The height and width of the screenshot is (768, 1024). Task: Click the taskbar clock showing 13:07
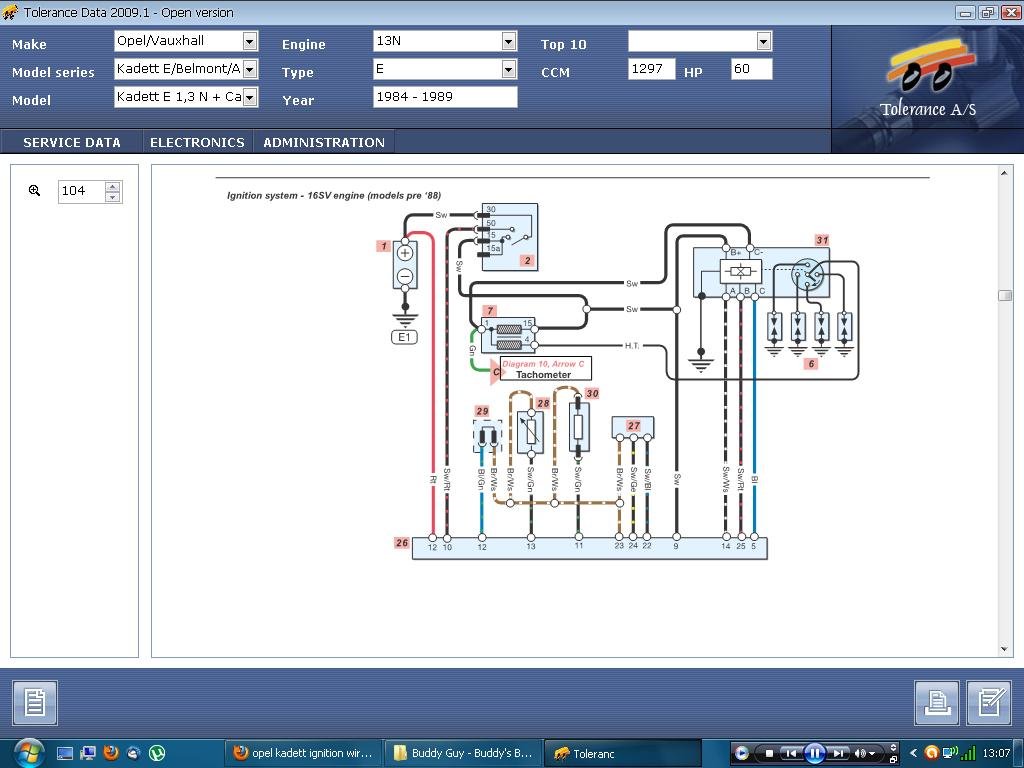pyautogui.click(x=996, y=753)
